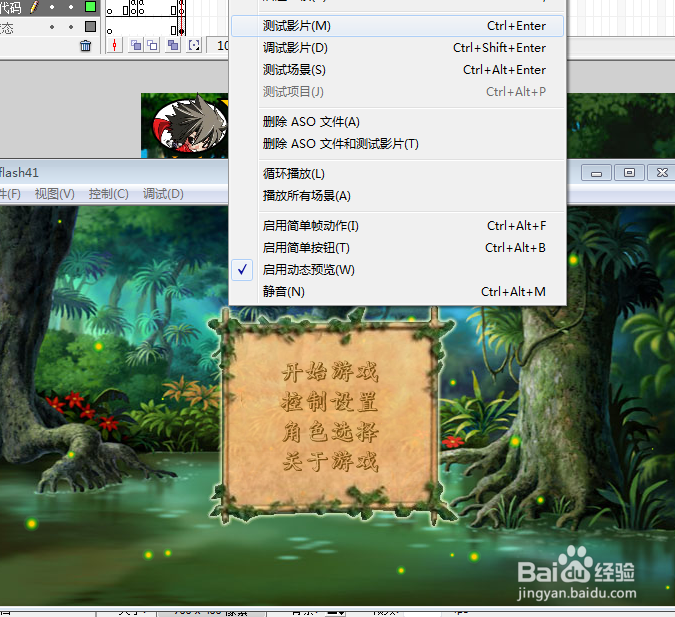Close the flash41 test window
Image resolution: width=675 pixels, height=617 pixels.
662,173
